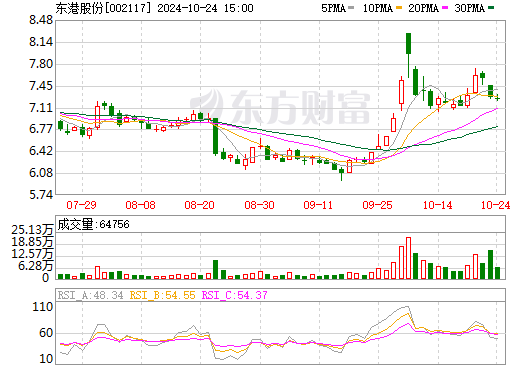Viewport: 520px width, 365px height.
Task: Click the 6.08 price axis label
Action: pyautogui.click(x=41, y=173)
